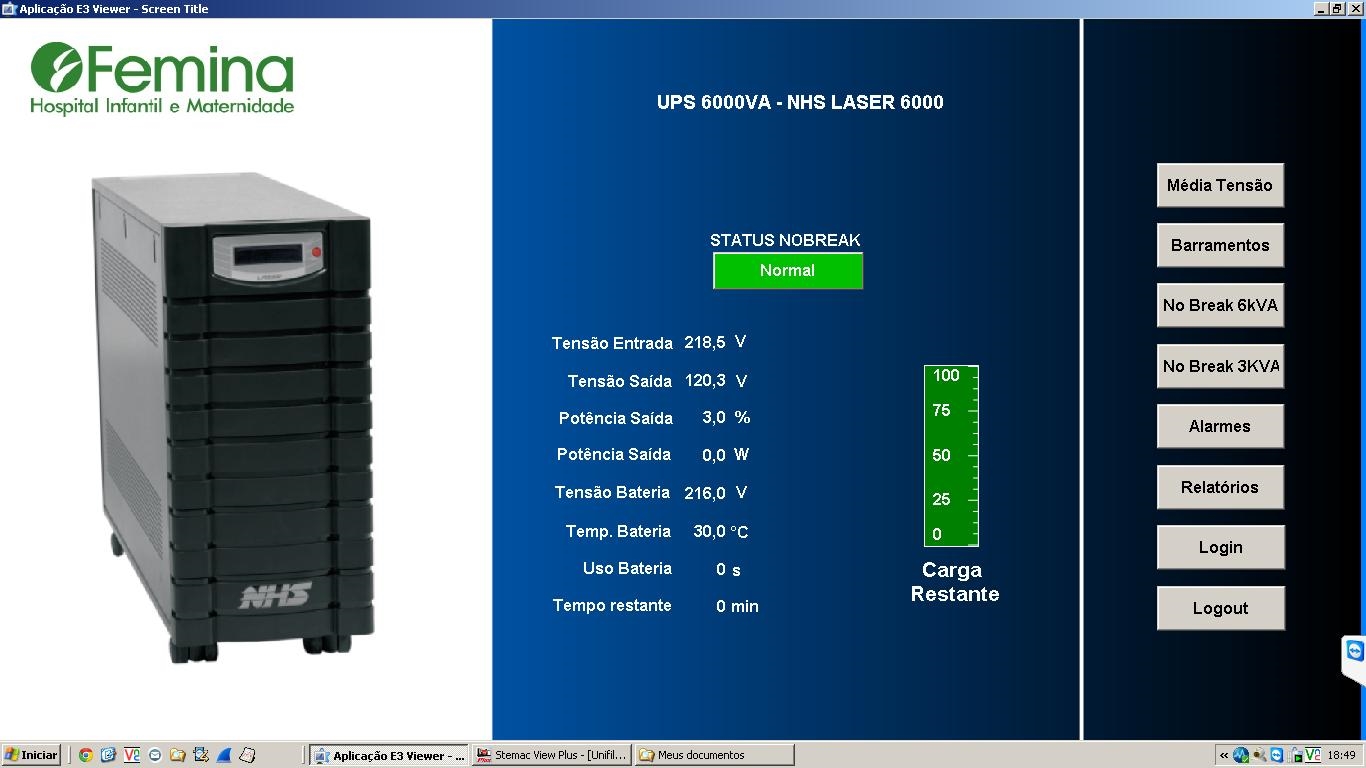Open the Alarmes screen
Screen dimensions: 1366x768
pyautogui.click(x=1220, y=426)
